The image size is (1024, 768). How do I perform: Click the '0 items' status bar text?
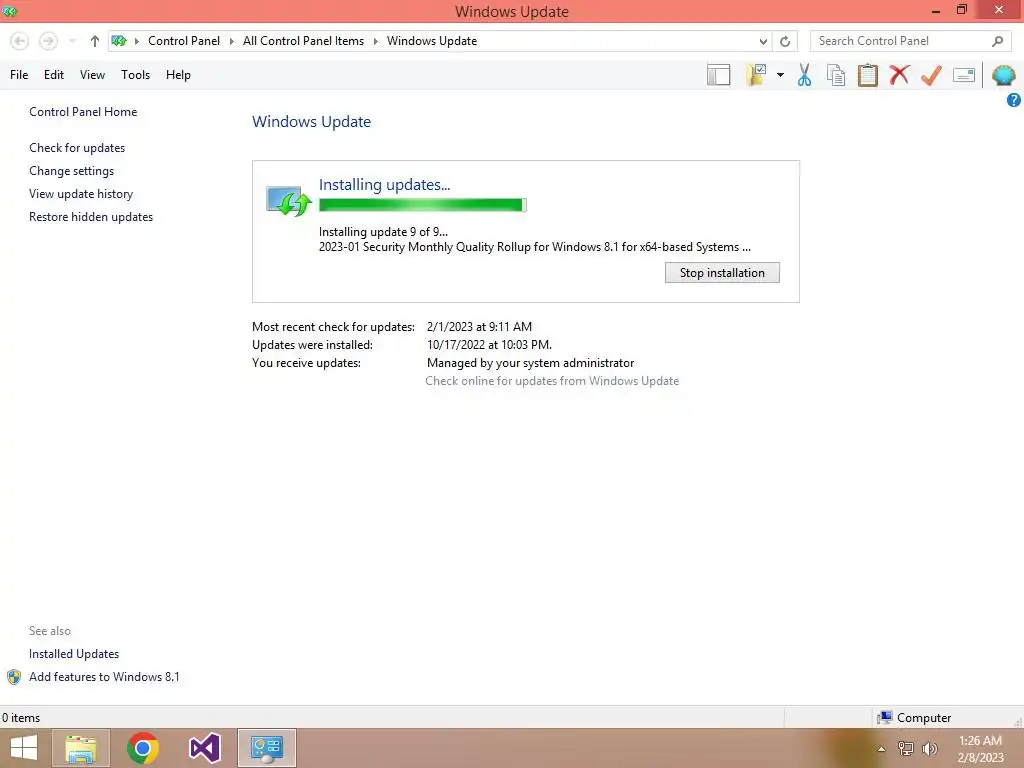pos(21,718)
